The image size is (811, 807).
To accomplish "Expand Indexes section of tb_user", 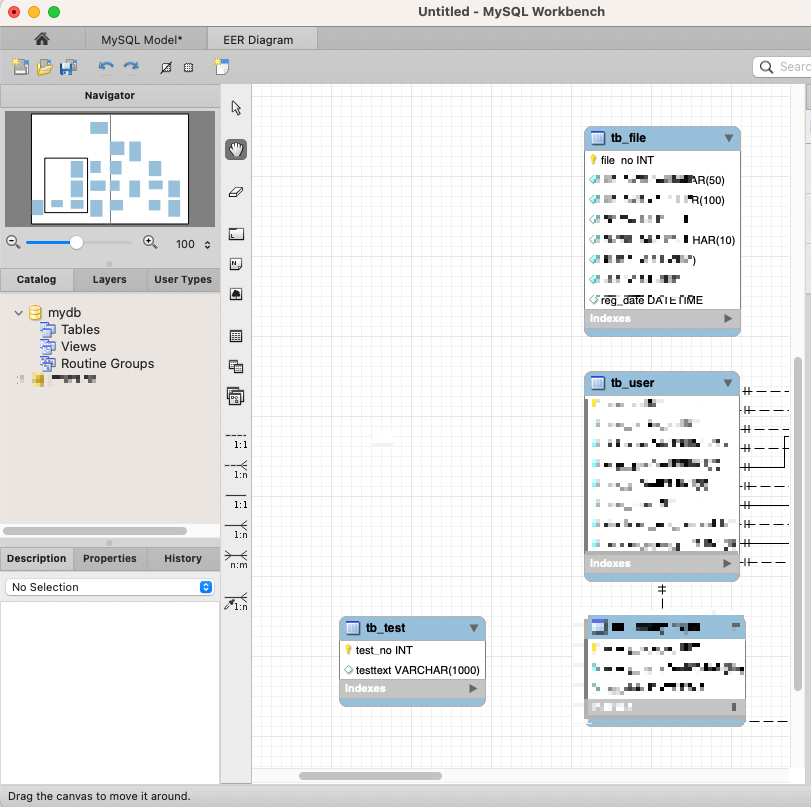I will (x=727, y=563).
